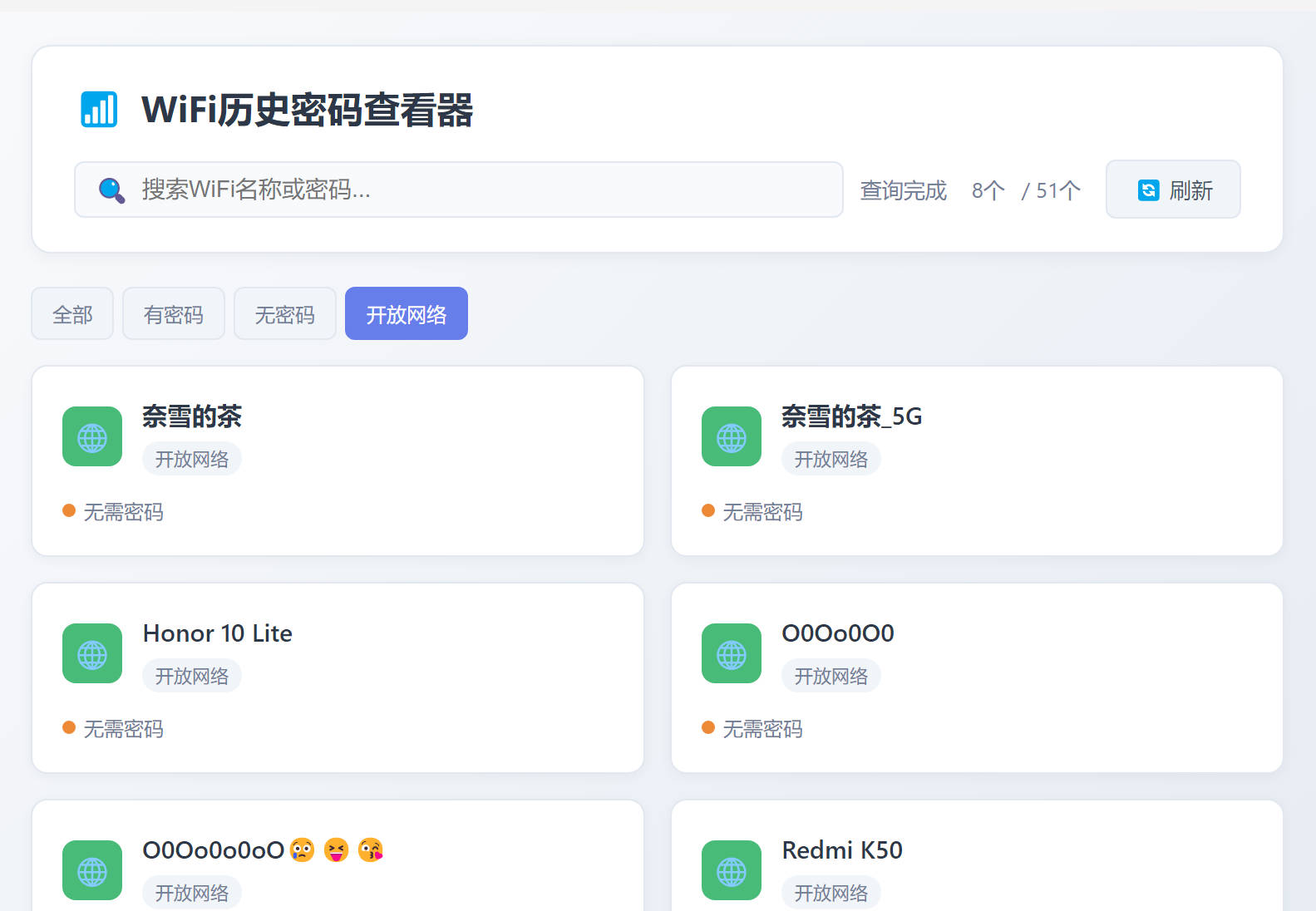Click the refresh arrows icon

point(1148,190)
